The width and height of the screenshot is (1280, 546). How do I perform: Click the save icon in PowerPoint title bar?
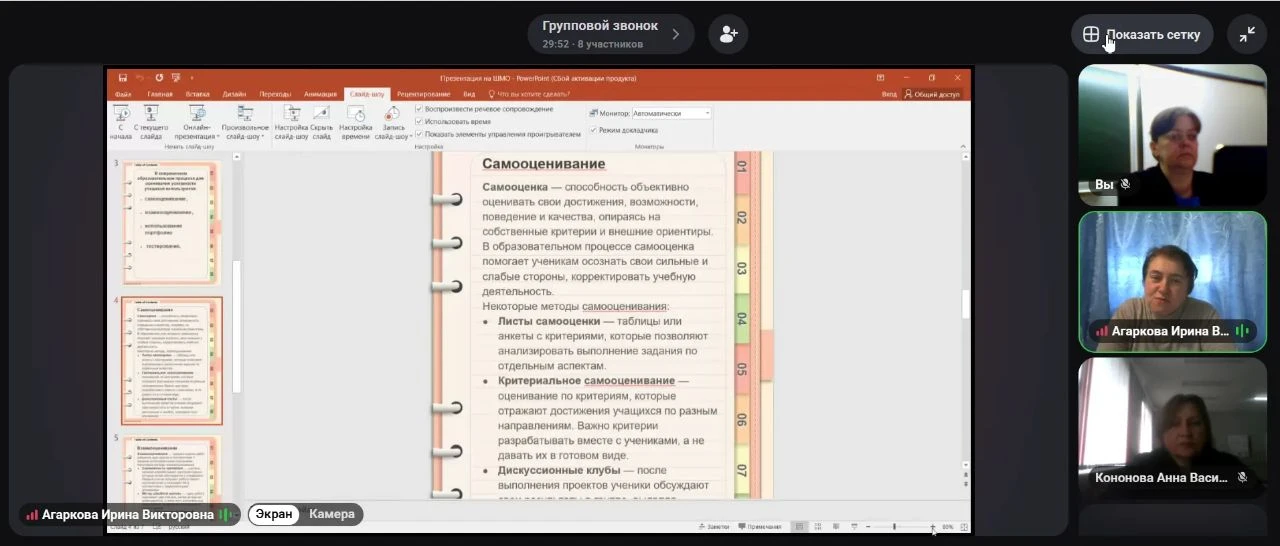(x=122, y=78)
